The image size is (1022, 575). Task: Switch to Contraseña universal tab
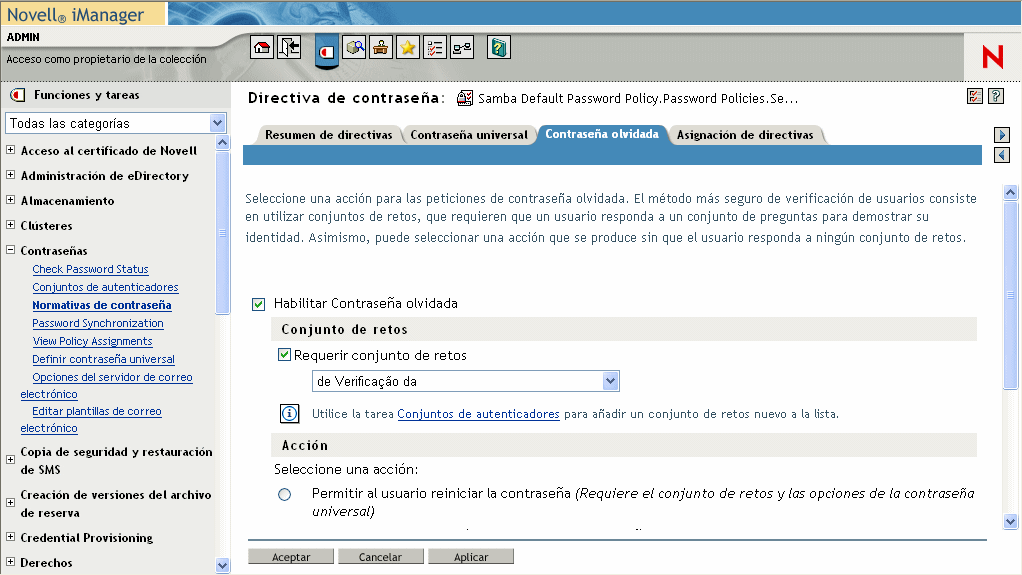[469, 135]
